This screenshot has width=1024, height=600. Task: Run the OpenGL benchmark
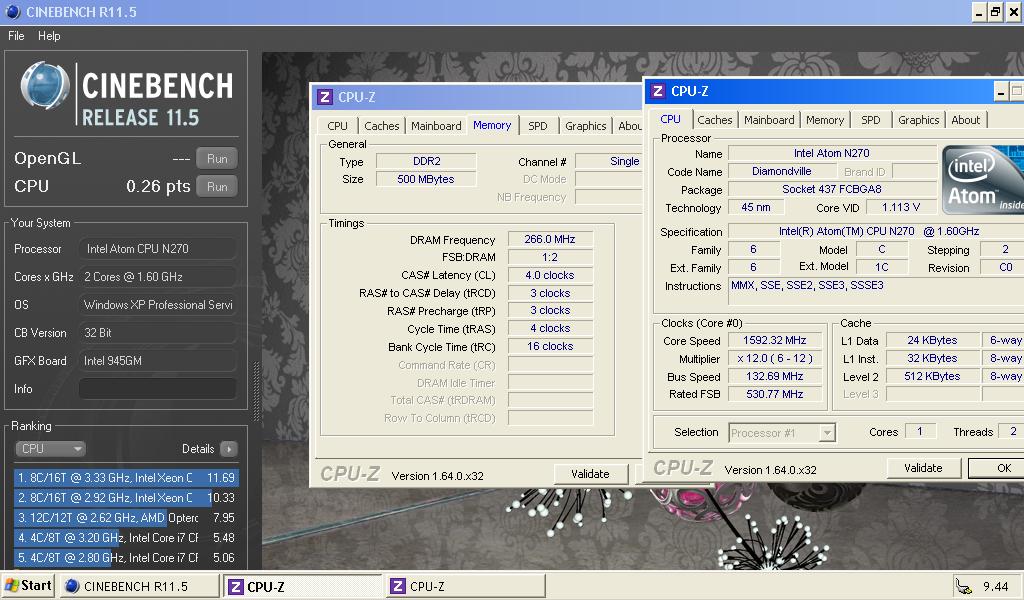click(217, 159)
